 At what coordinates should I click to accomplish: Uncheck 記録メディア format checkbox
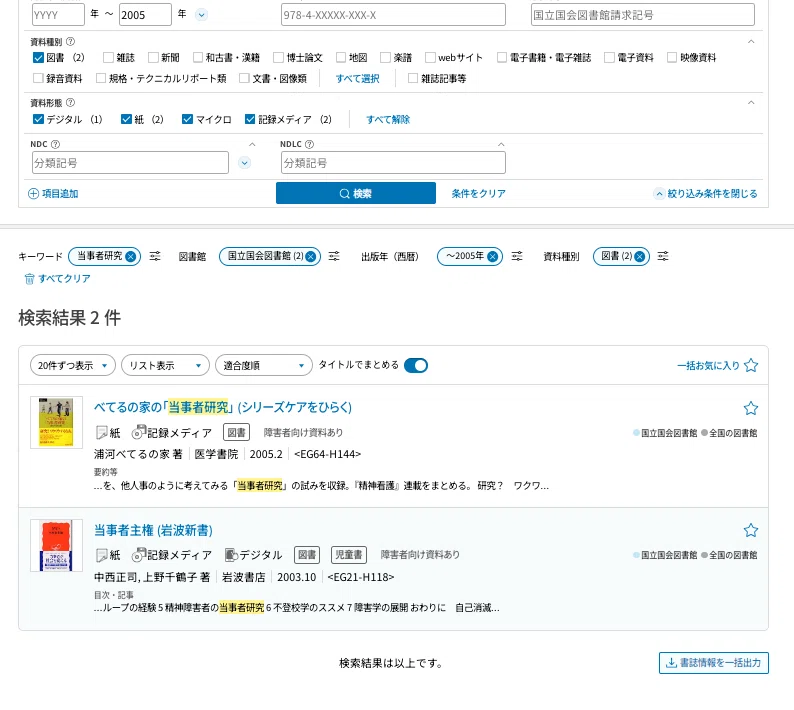250,119
